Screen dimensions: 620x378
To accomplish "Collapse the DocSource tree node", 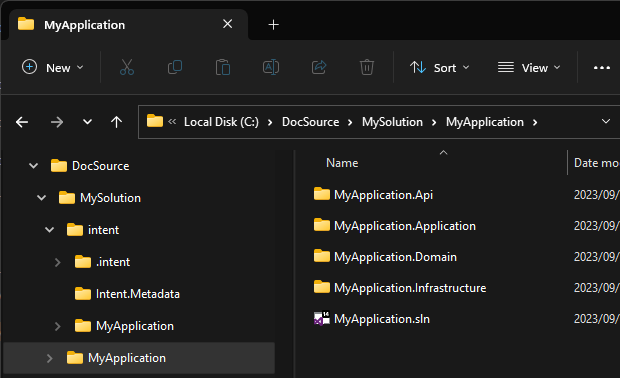I will (34, 166).
